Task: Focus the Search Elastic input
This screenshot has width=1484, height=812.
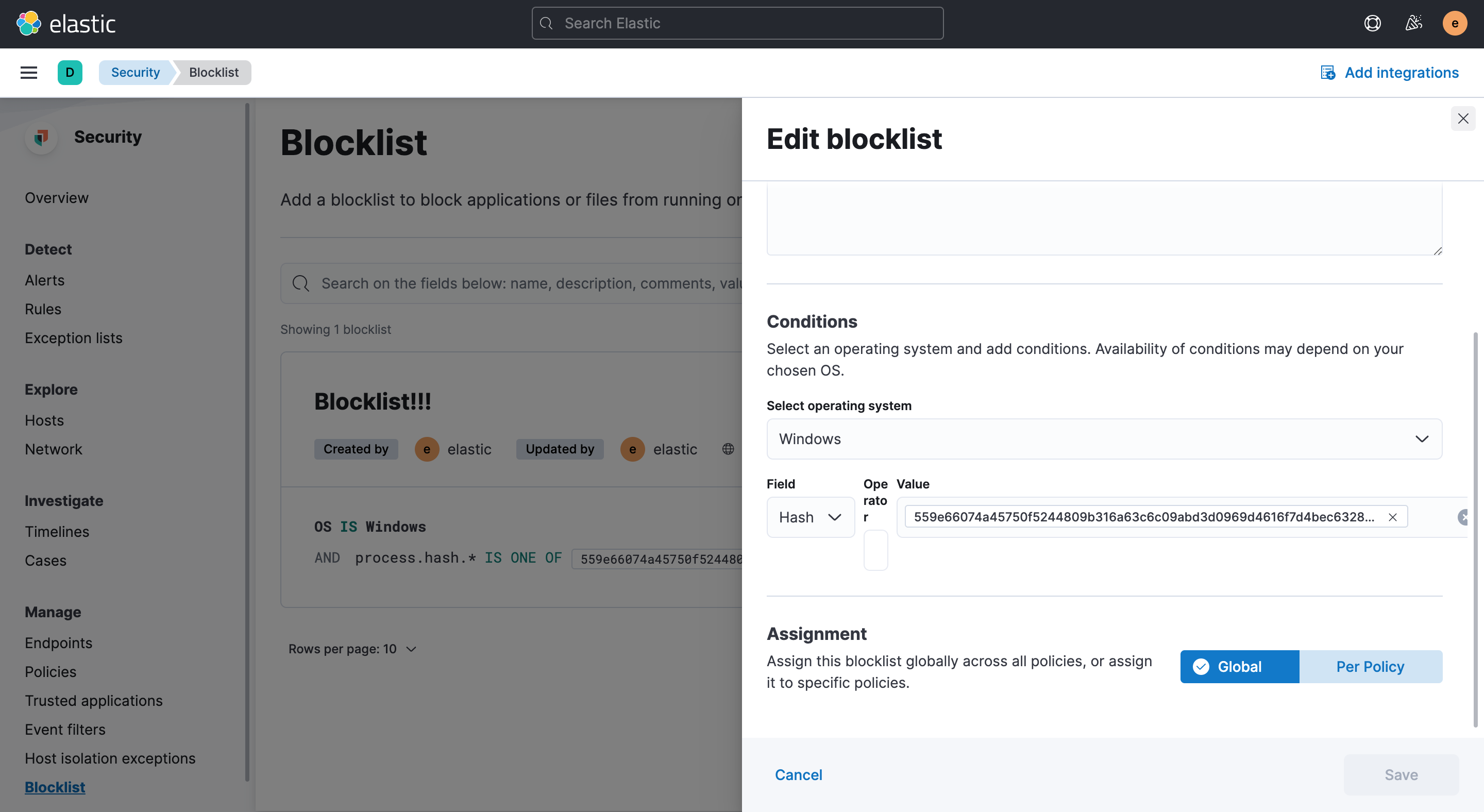Action: coord(737,24)
